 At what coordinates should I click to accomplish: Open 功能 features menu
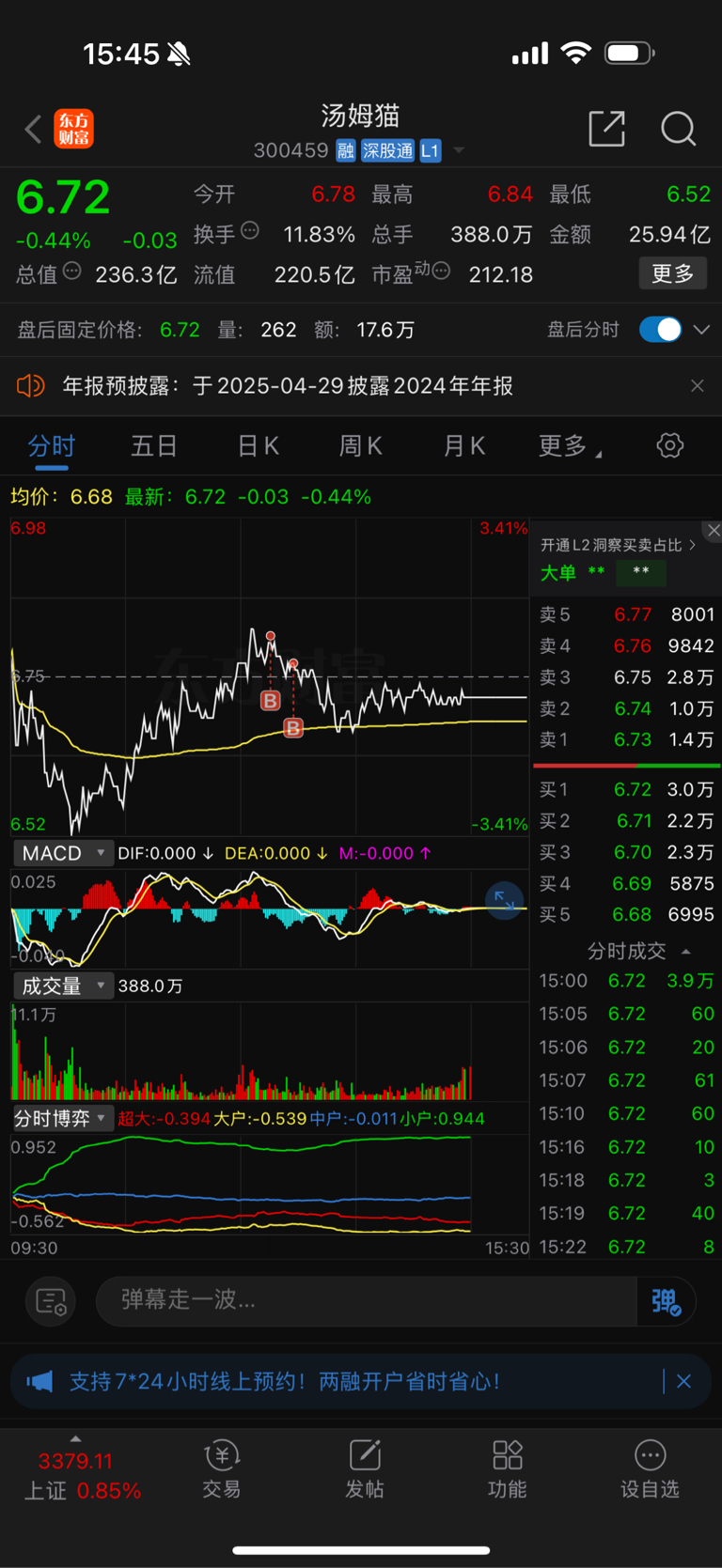(508, 1470)
